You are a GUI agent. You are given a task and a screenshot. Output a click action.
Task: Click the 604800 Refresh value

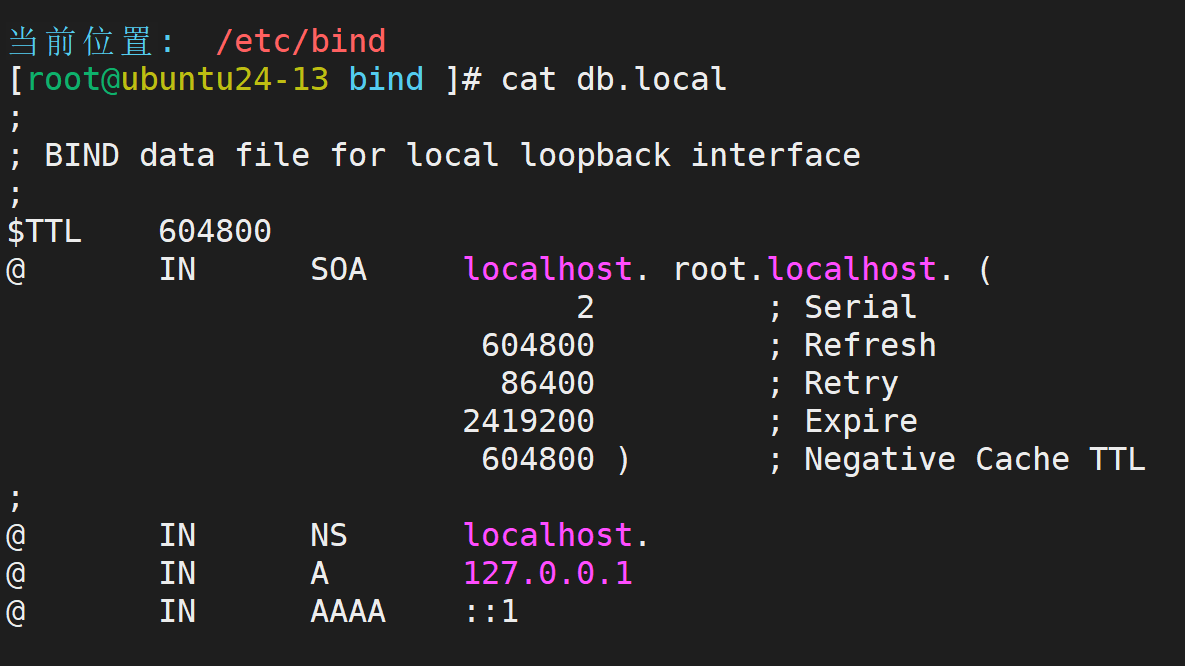pos(538,345)
